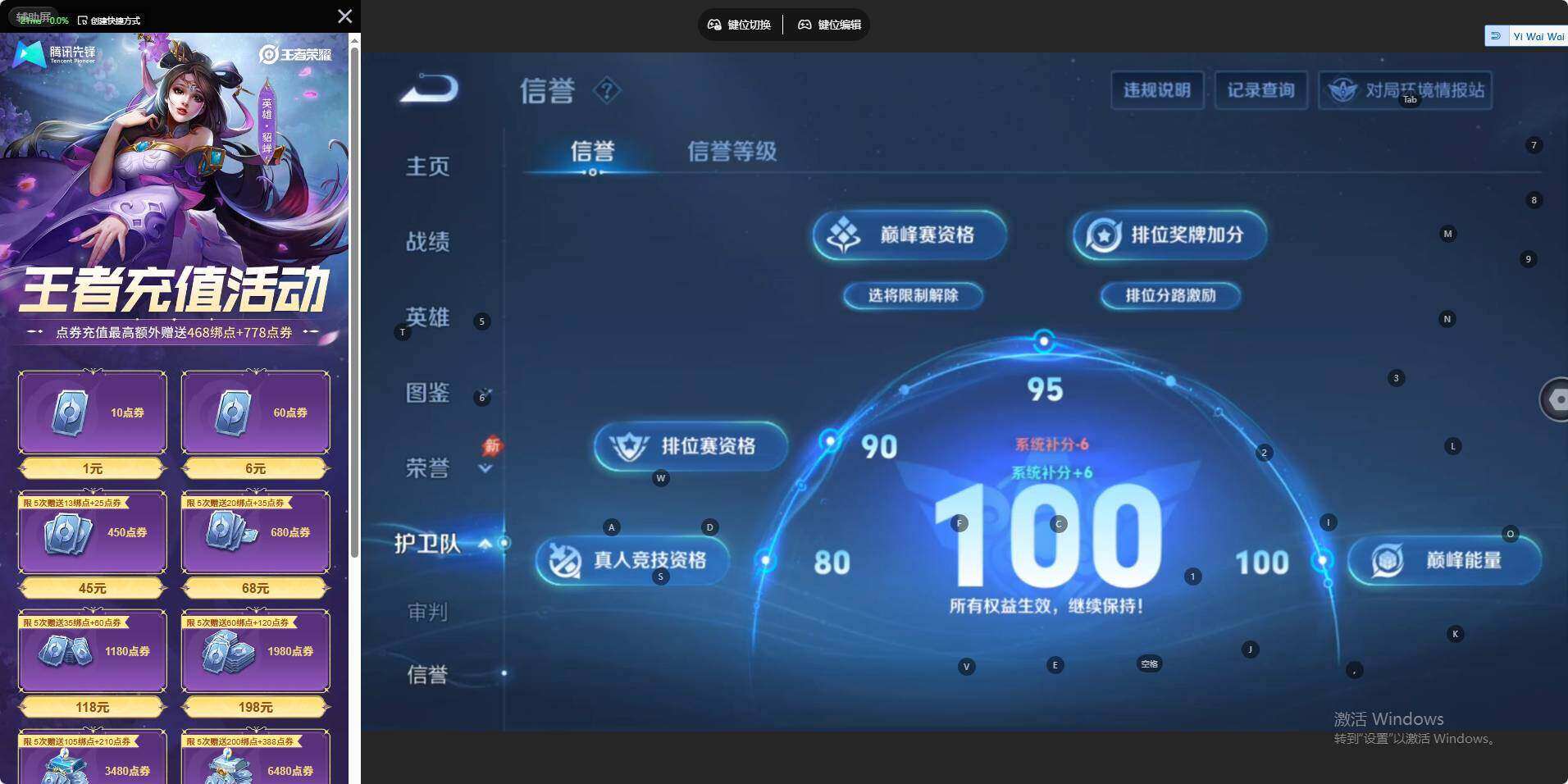Screen dimensions: 1568x784
Task: Click the 巅峰赛资格 diamond icon
Action: (x=843, y=235)
